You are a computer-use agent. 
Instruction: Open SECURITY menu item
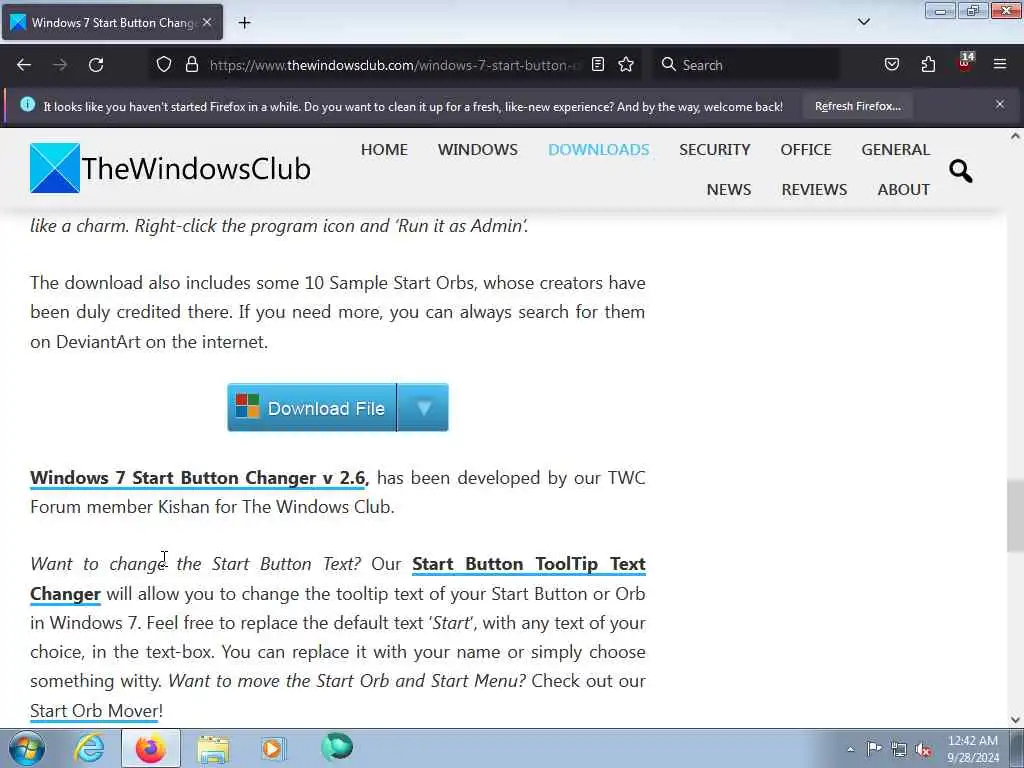(714, 150)
